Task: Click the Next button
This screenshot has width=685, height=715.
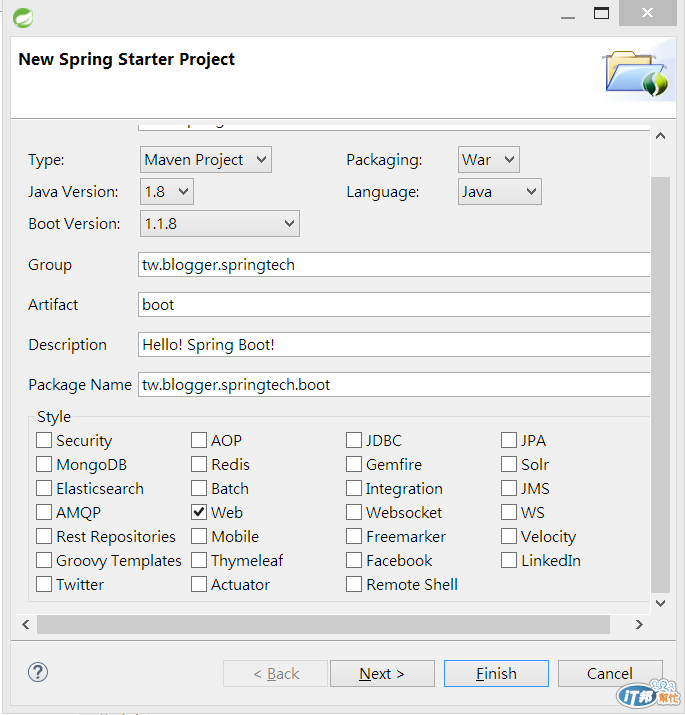Action: (x=382, y=674)
